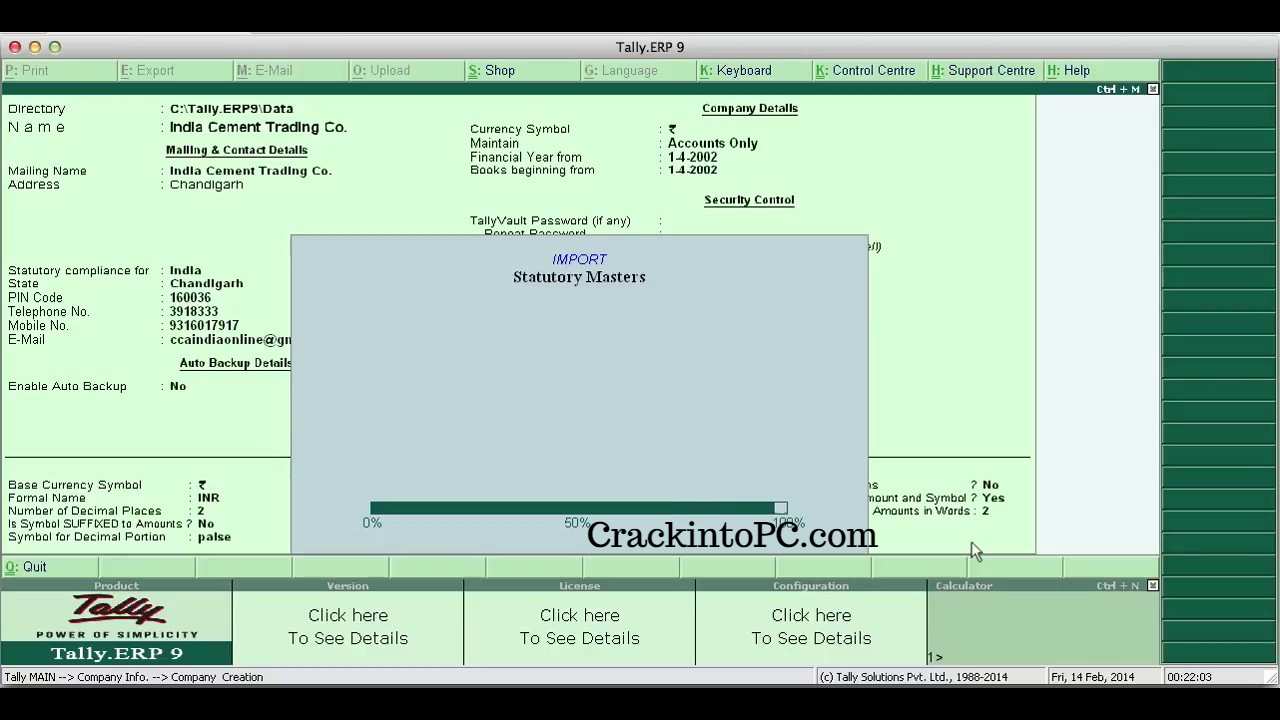Viewport: 1280px width, 720px height.
Task: Close the top panel with X icon
Action: pyautogui.click(x=1152, y=90)
